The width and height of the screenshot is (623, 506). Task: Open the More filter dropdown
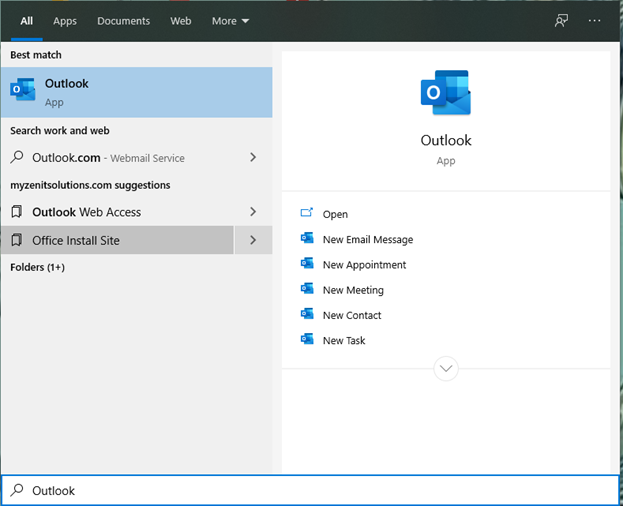click(x=231, y=21)
